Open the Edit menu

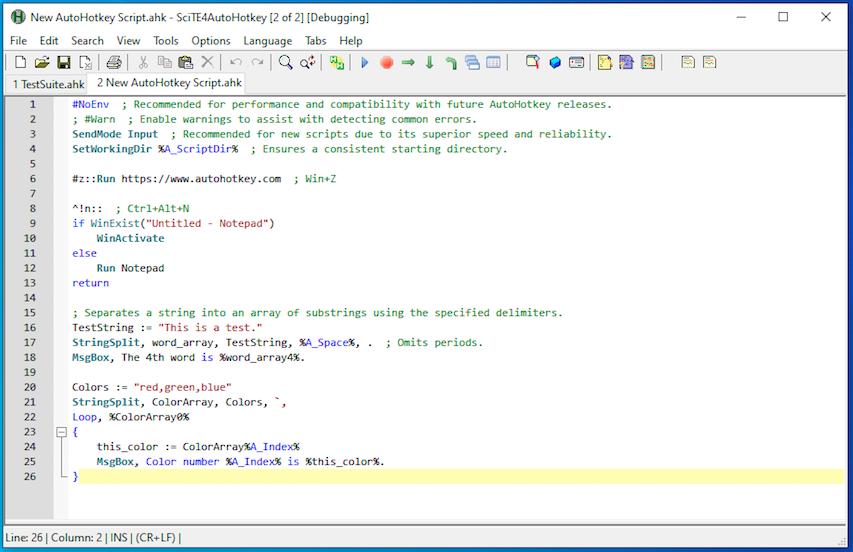tap(48, 41)
